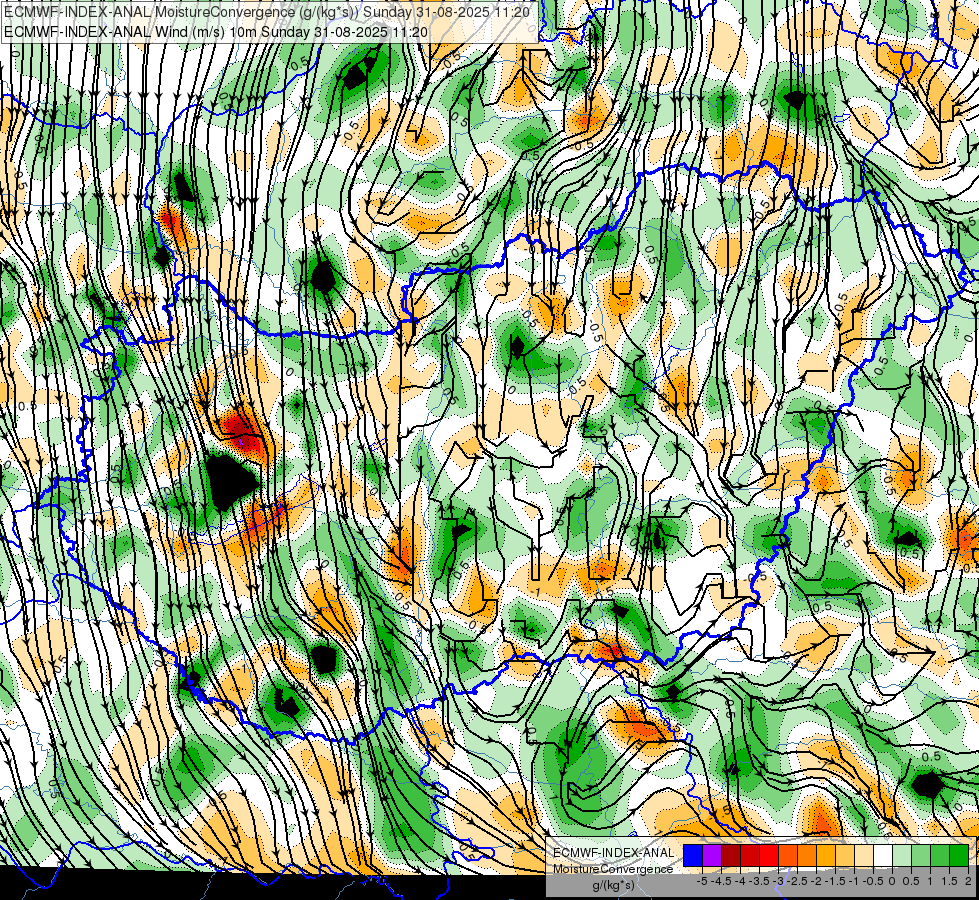Click the legend label MoistureConvergence
Screen dimensions: 979x900
[613, 869]
